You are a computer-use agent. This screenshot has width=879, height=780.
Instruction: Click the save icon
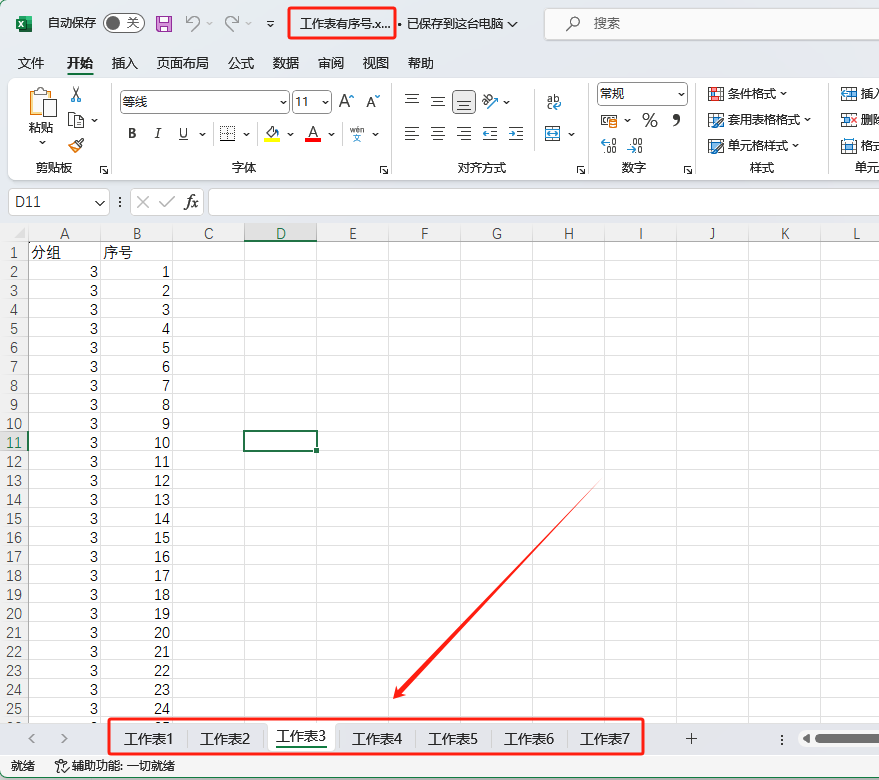click(x=163, y=22)
